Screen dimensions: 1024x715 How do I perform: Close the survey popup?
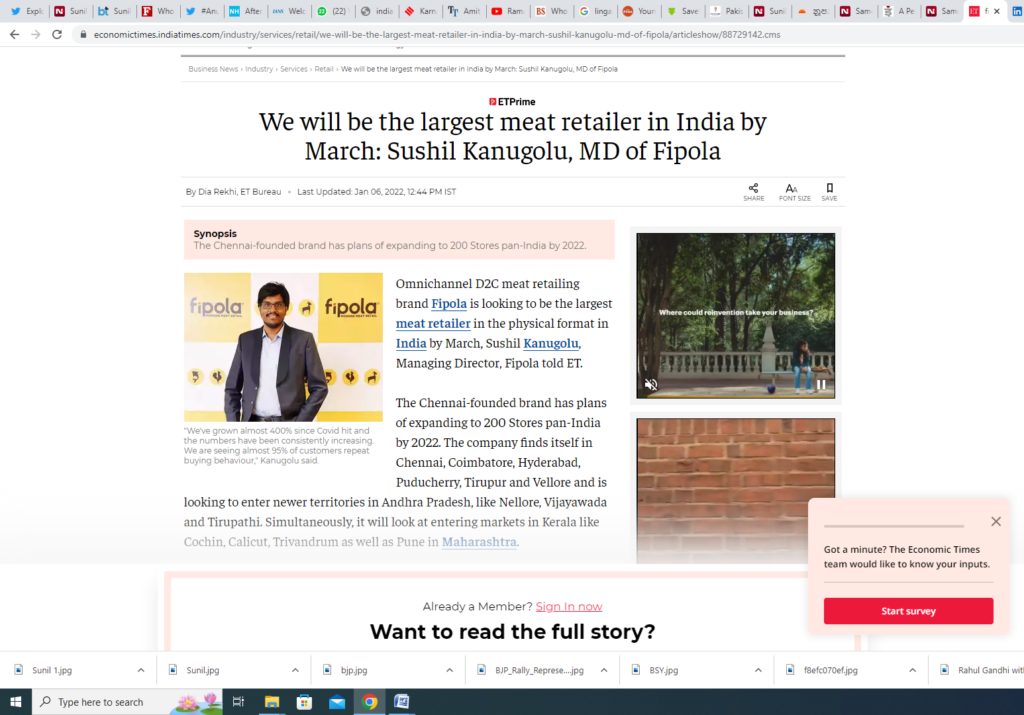pyautogui.click(x=995, y=521)
